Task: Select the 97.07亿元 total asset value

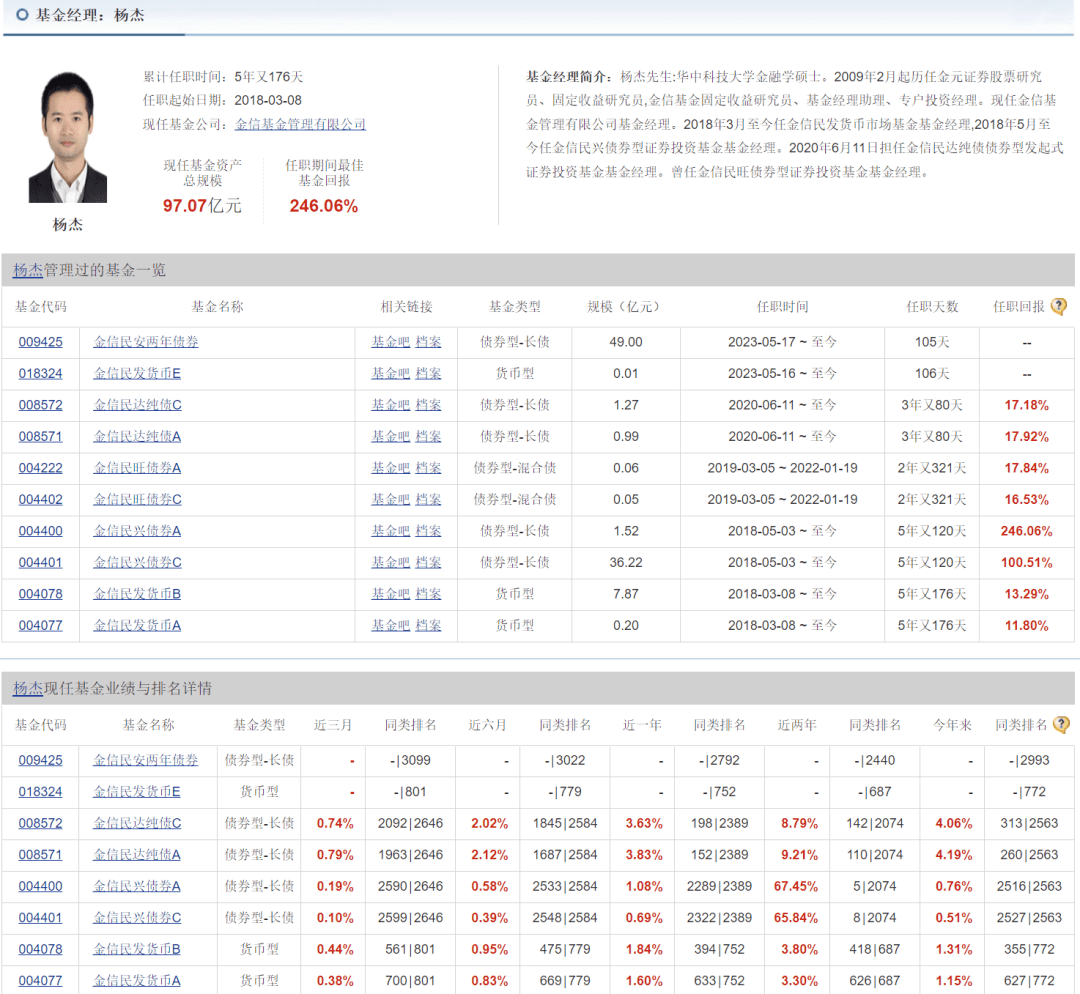Action: [202, 205]
